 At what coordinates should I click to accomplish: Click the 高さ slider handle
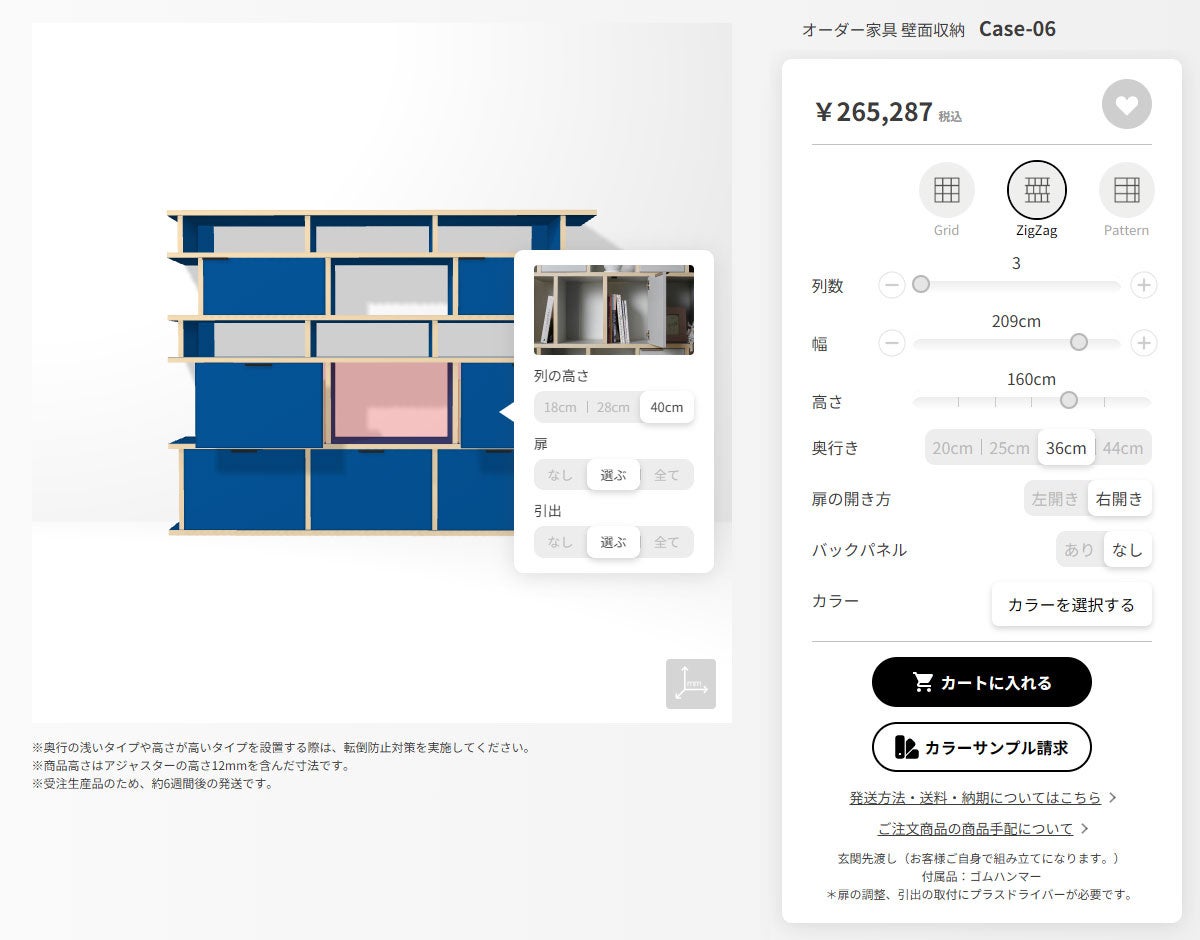[x=1069, y=400]
